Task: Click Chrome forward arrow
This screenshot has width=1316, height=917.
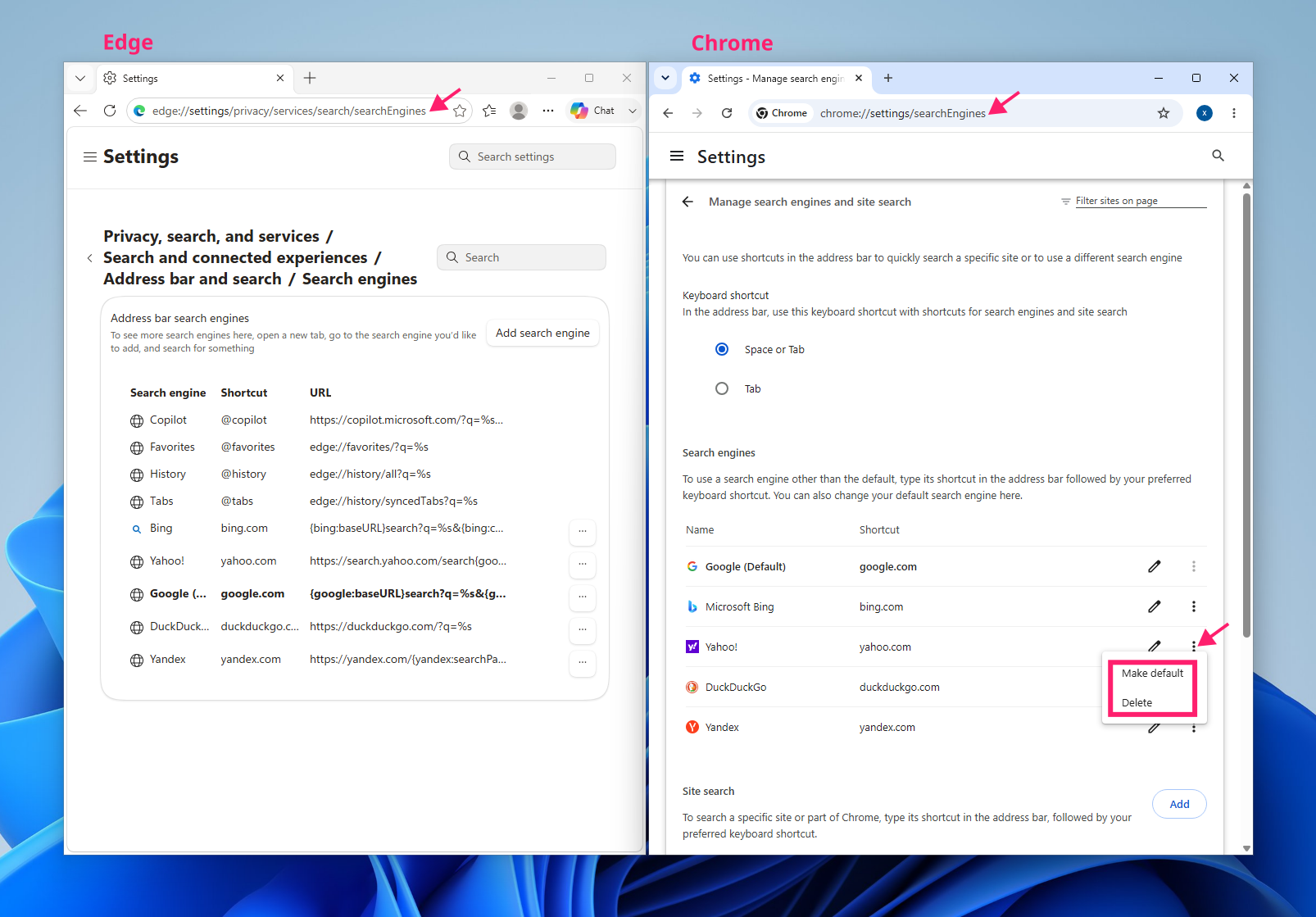Action: [697, 113]
